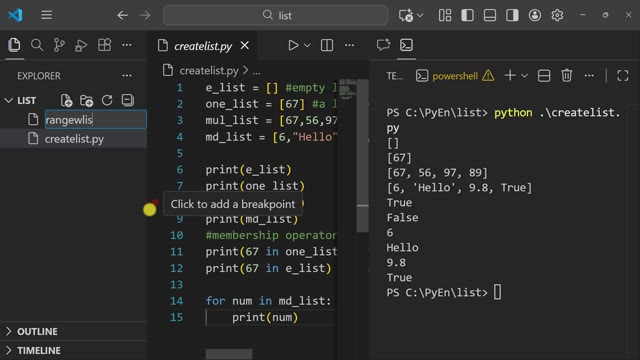
Task: Switch to the Terminal panel tab icon
Action: coord(406,45)
